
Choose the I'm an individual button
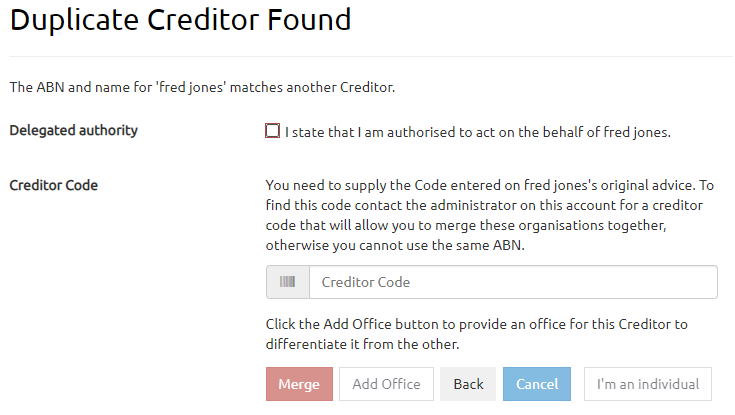coord(647,384)
